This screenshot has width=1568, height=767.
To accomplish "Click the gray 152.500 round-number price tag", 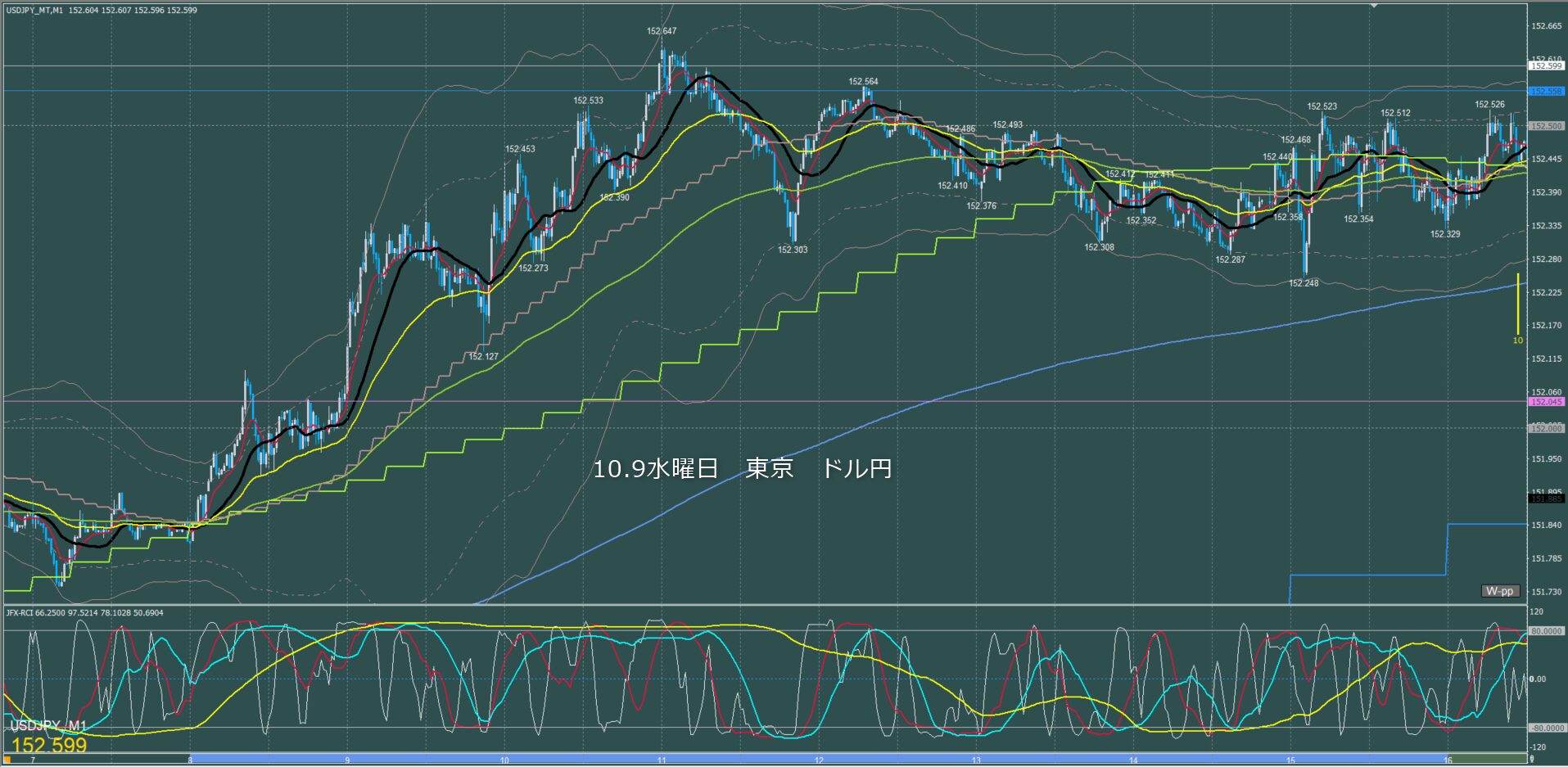I will 1546,126.
